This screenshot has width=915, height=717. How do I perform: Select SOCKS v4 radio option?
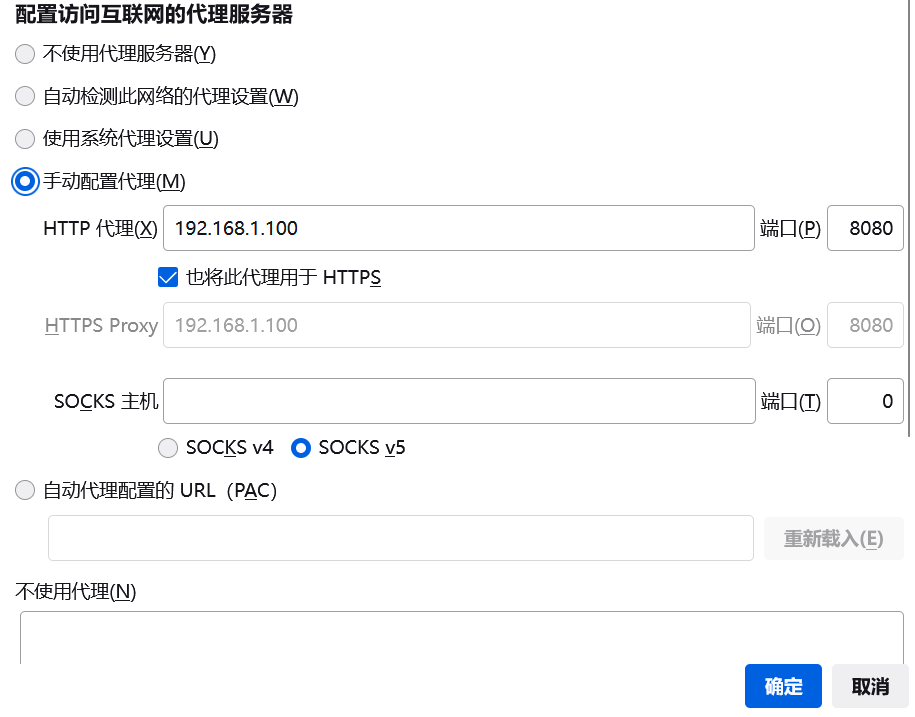coord(168,447)
